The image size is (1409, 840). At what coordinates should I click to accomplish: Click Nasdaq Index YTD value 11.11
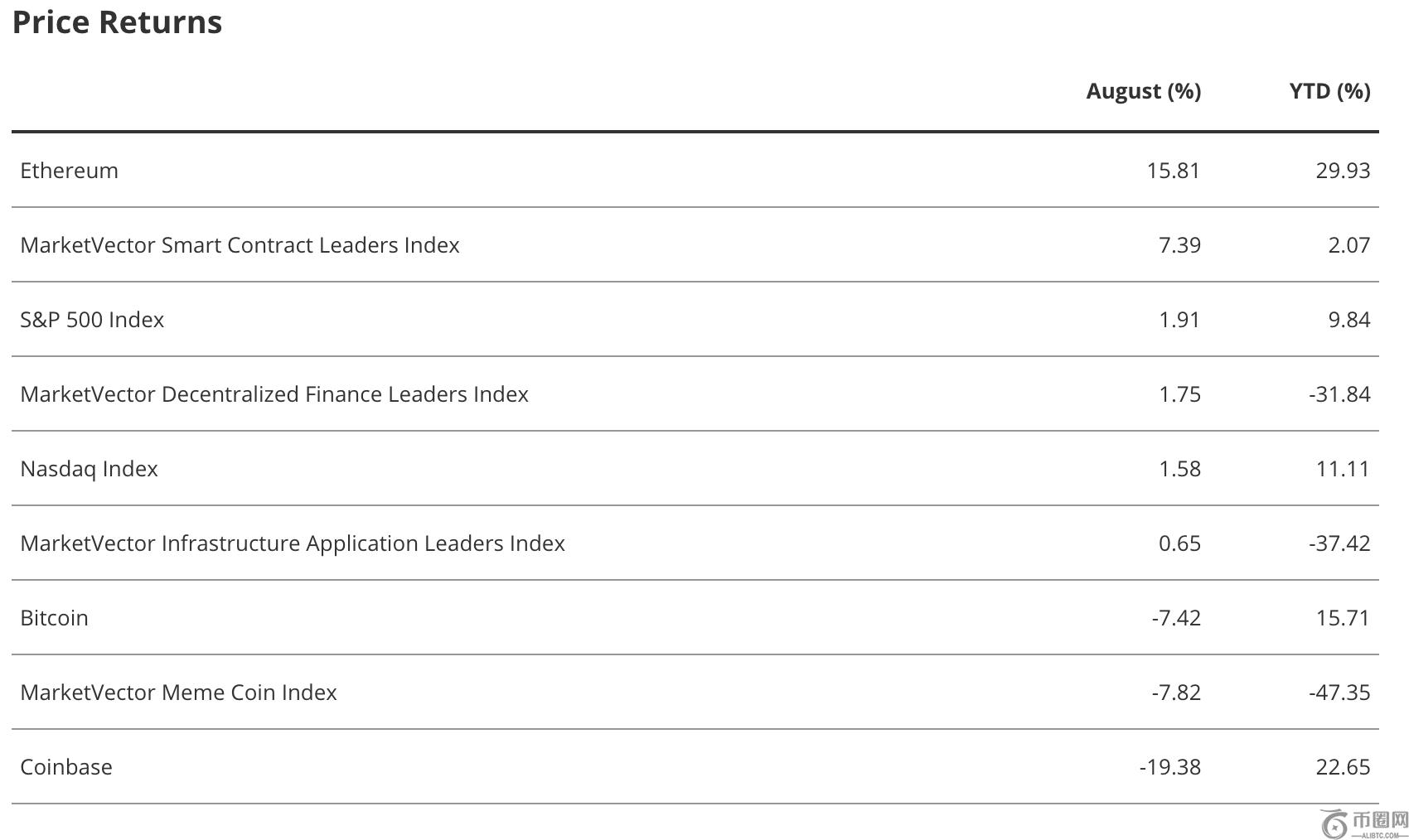pyautogui.click(x=1343, y=469)
